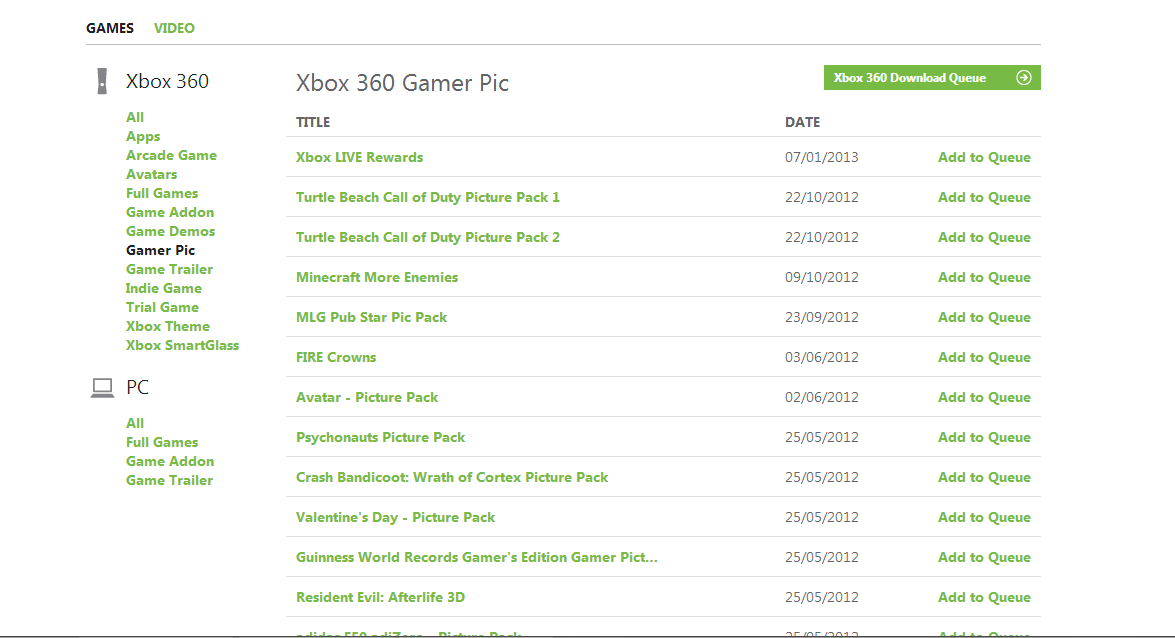1175x638 pixels.
Task: Open PC Game Trailer category
Action: coord(169,480)
